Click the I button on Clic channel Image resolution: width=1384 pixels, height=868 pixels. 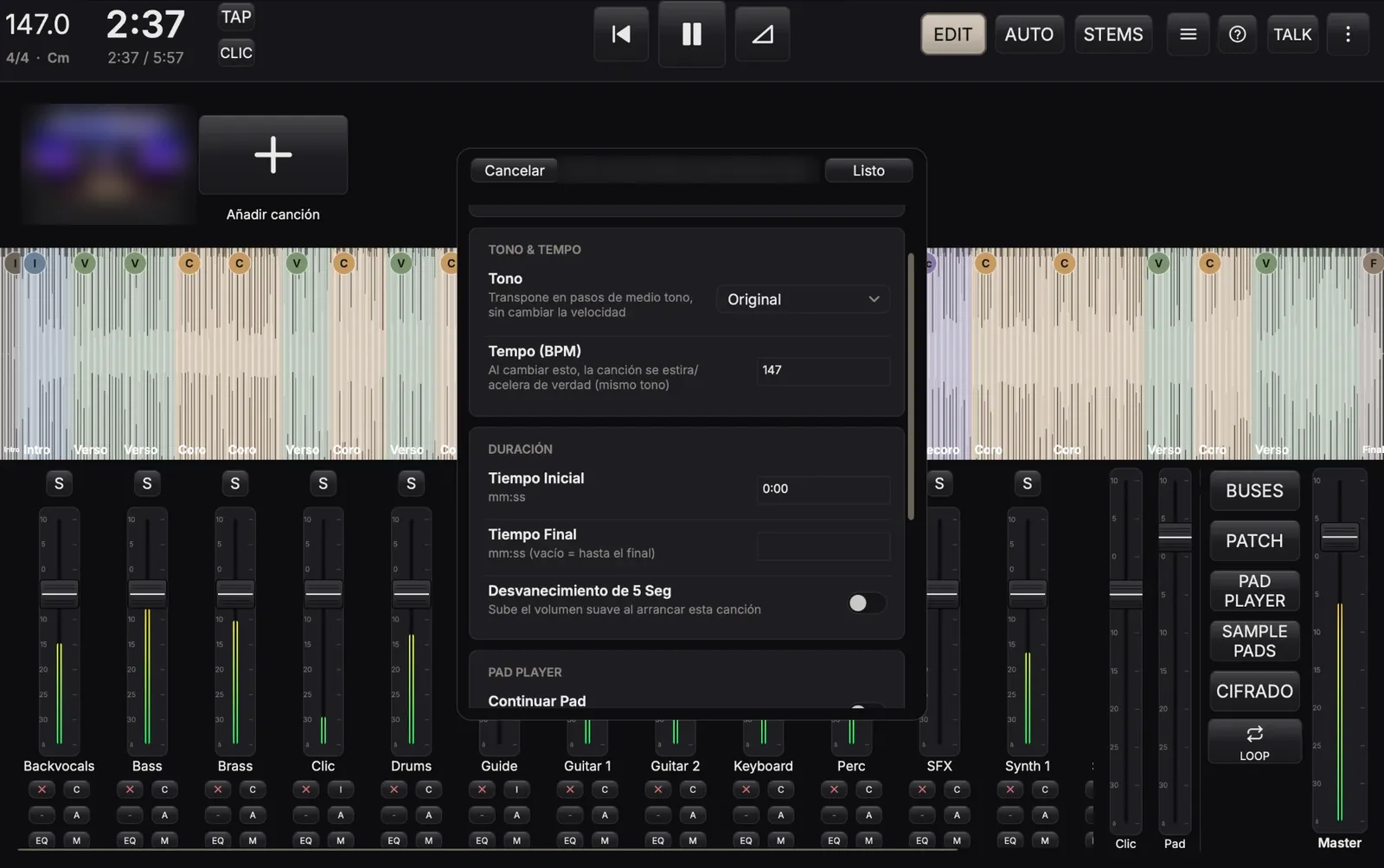(x=341, y=789)
